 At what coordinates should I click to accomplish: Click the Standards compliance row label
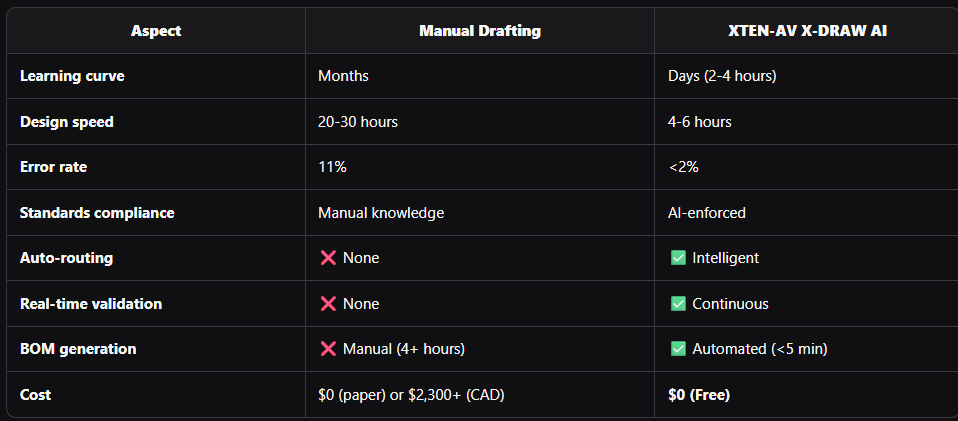click(x=97, y=212)
